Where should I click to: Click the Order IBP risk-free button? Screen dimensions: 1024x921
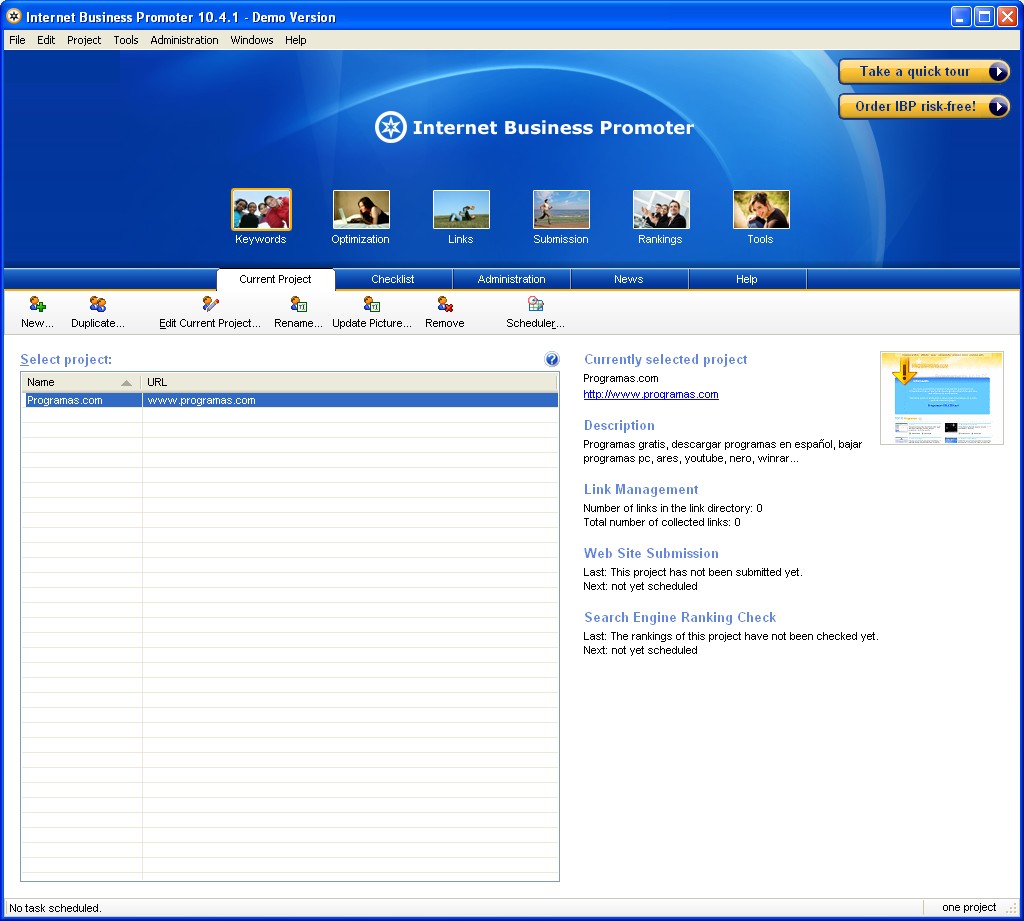[x=924, y=106]
